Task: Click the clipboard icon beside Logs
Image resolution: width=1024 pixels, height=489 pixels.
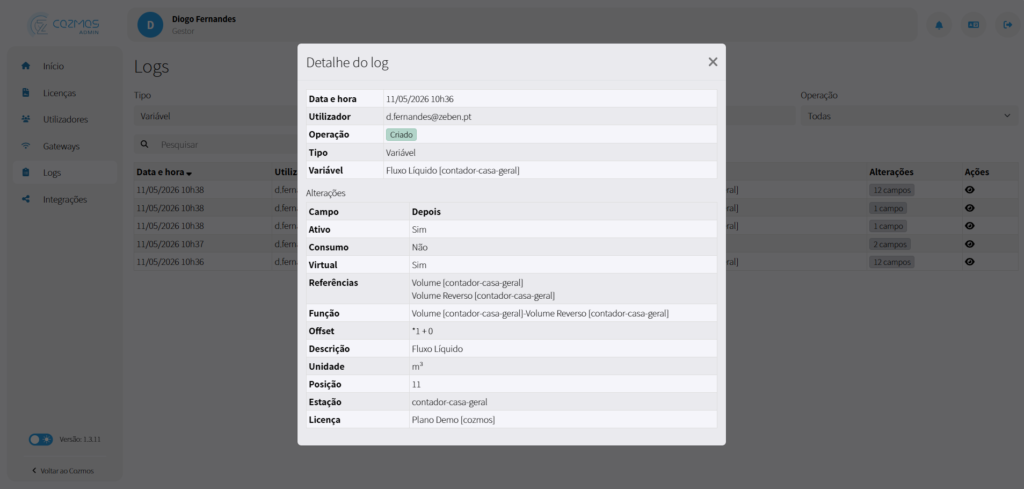Action: [x=26, y=173]
